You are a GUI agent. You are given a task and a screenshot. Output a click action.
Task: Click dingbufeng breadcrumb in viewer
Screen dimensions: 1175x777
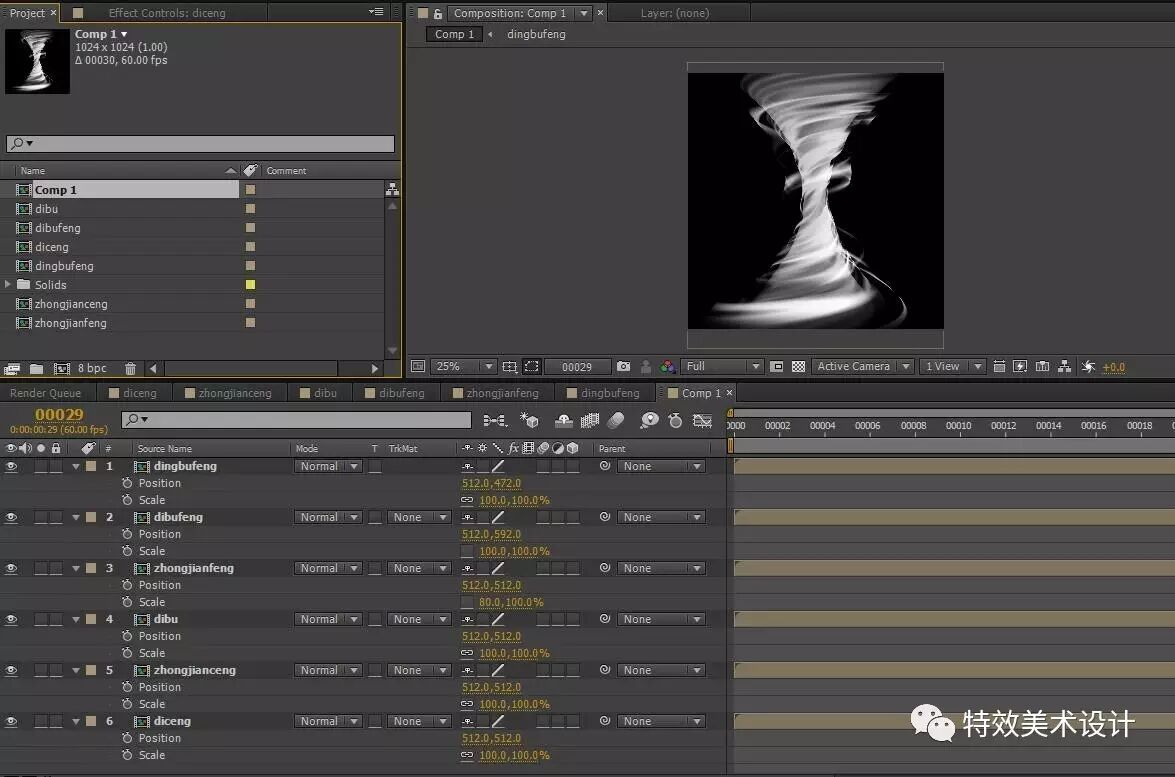(537, 34)
